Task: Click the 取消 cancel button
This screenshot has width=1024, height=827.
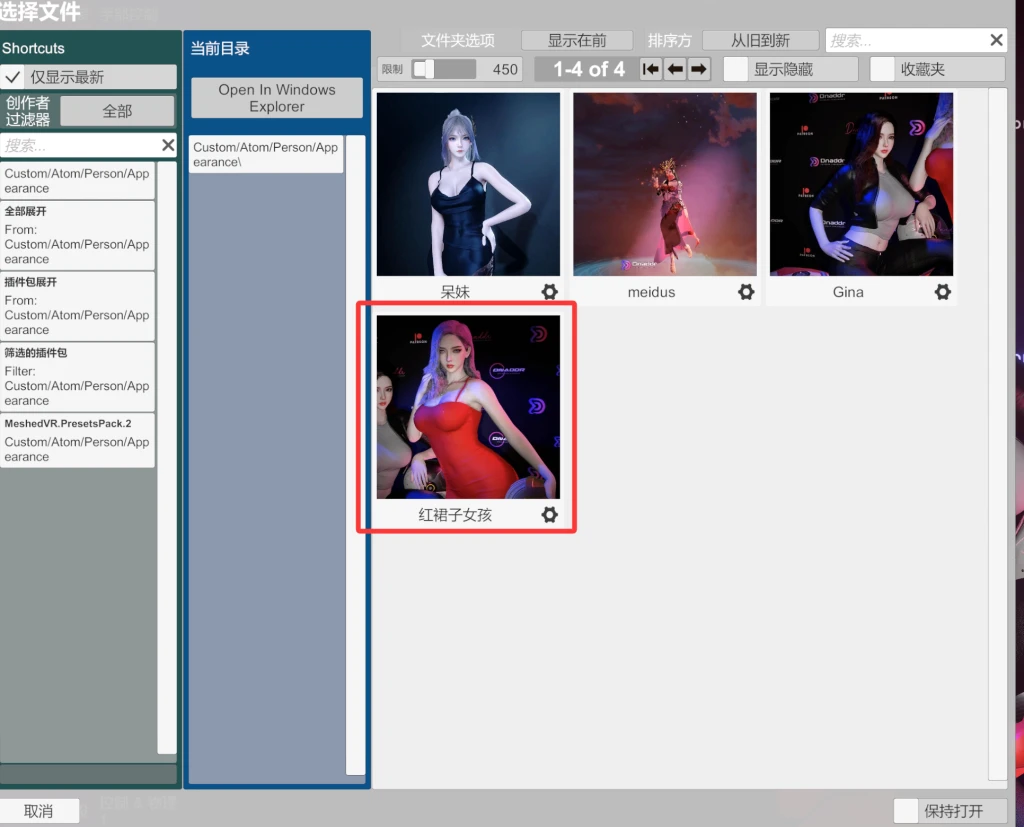Action: point(38,811)
